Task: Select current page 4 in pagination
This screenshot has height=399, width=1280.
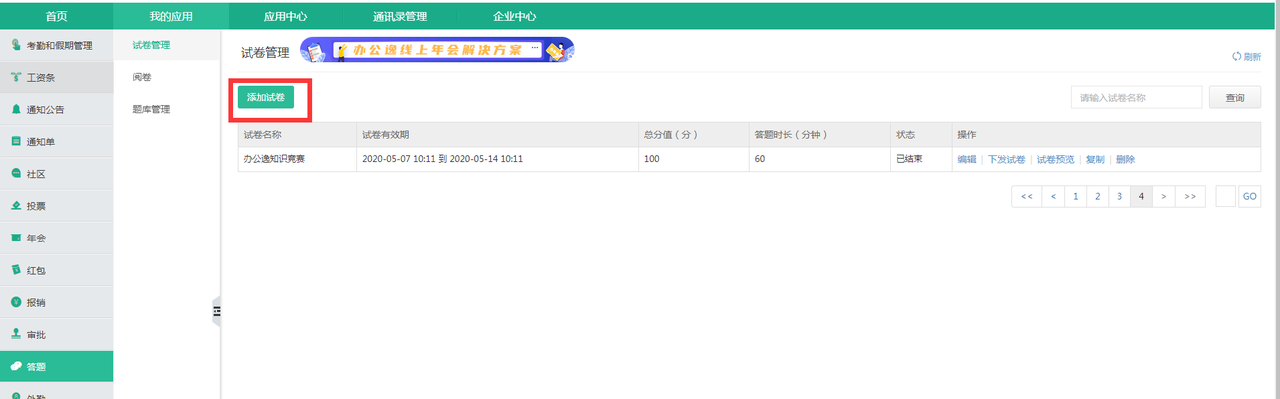Action: tap(1141, 196)
